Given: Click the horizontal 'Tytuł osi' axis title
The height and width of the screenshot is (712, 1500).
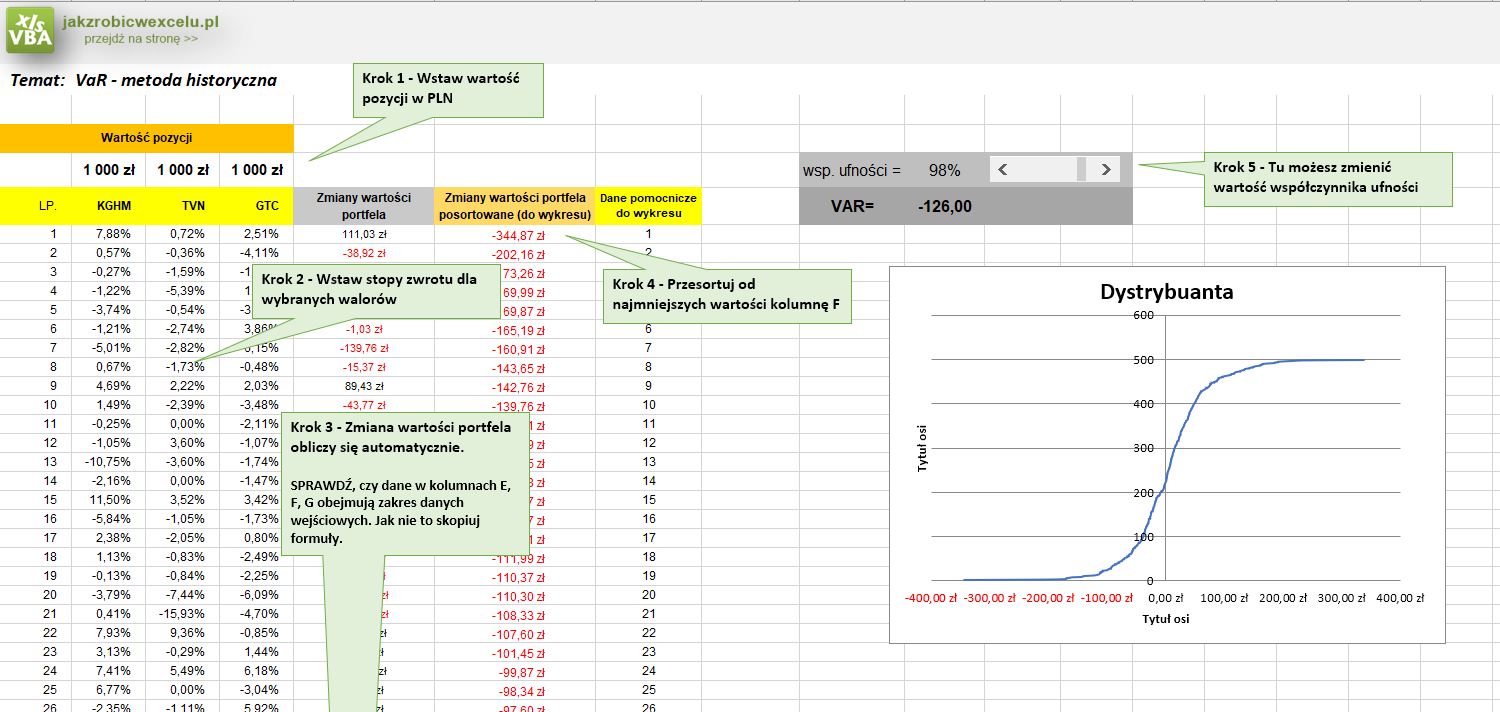Looking at the screenshot, I should coord(1165,619).
